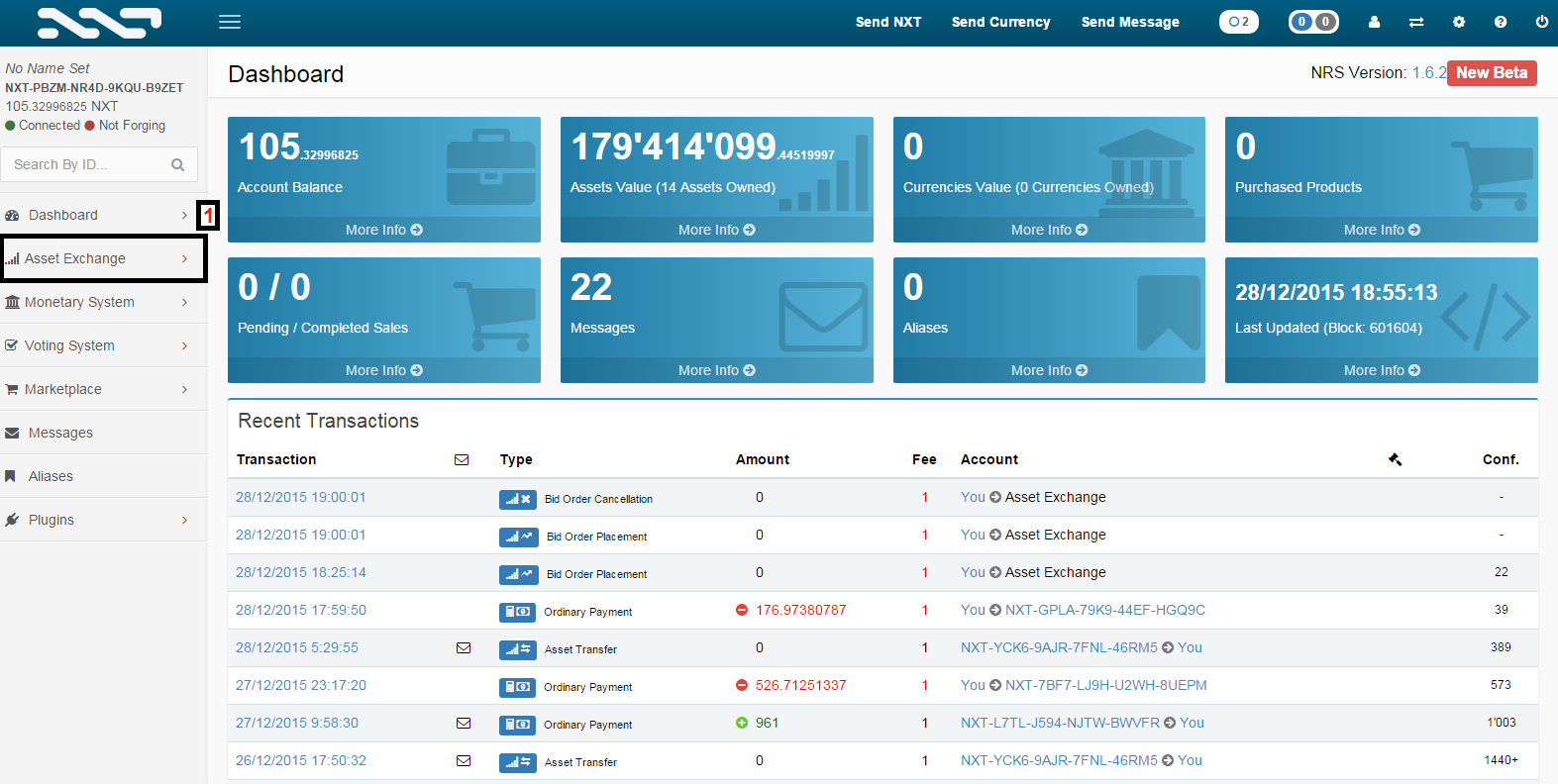Open Aliases in the sidebar
The width and height of the screenshot is (1558, 784).
[x=103, y=476]
